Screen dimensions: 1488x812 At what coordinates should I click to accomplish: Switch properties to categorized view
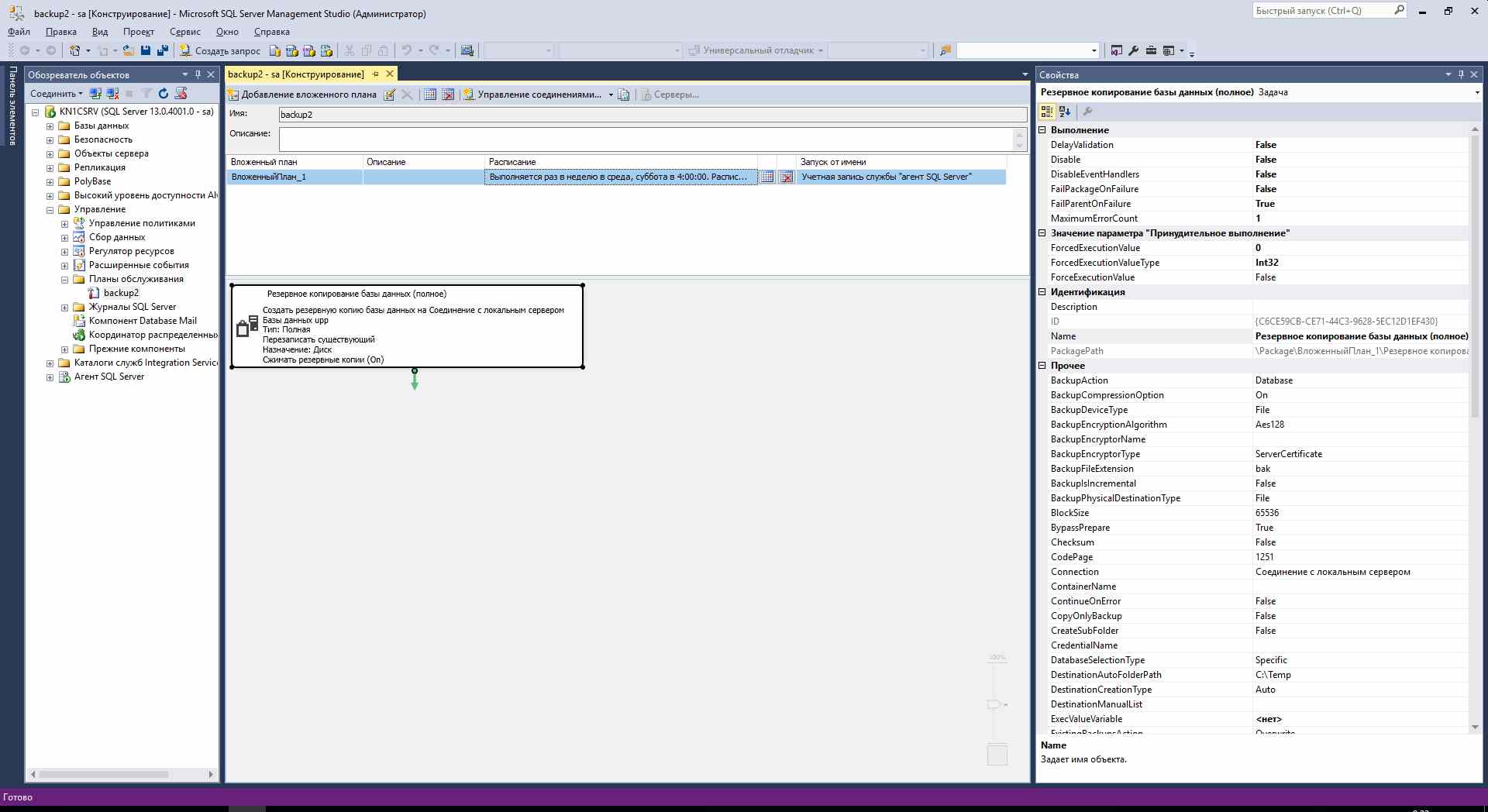pos(1047,112)
